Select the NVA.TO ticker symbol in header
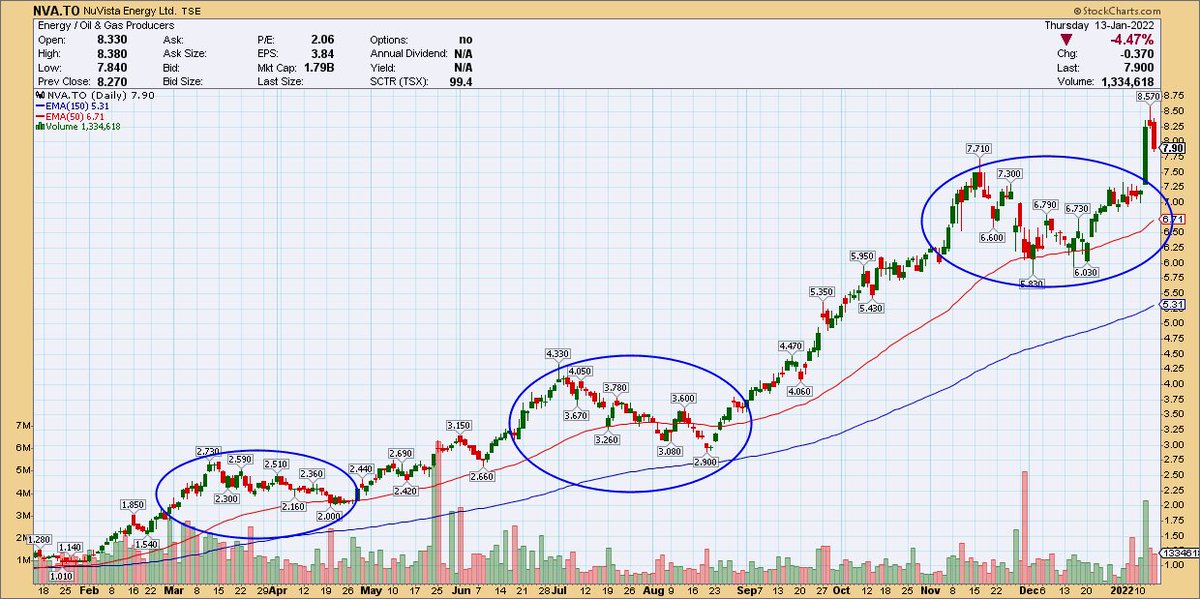This screenshot has width=1200, height=599. [58, 10]
